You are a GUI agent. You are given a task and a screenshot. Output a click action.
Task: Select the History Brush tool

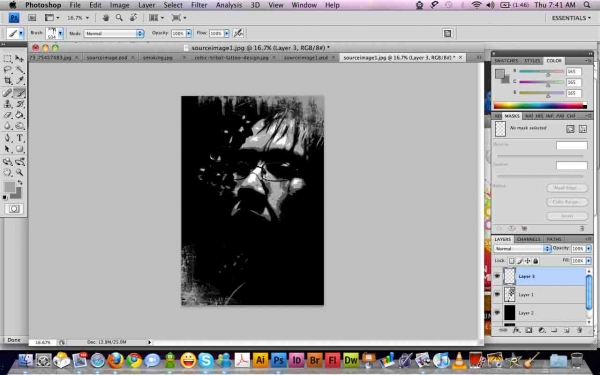point(20,104)
